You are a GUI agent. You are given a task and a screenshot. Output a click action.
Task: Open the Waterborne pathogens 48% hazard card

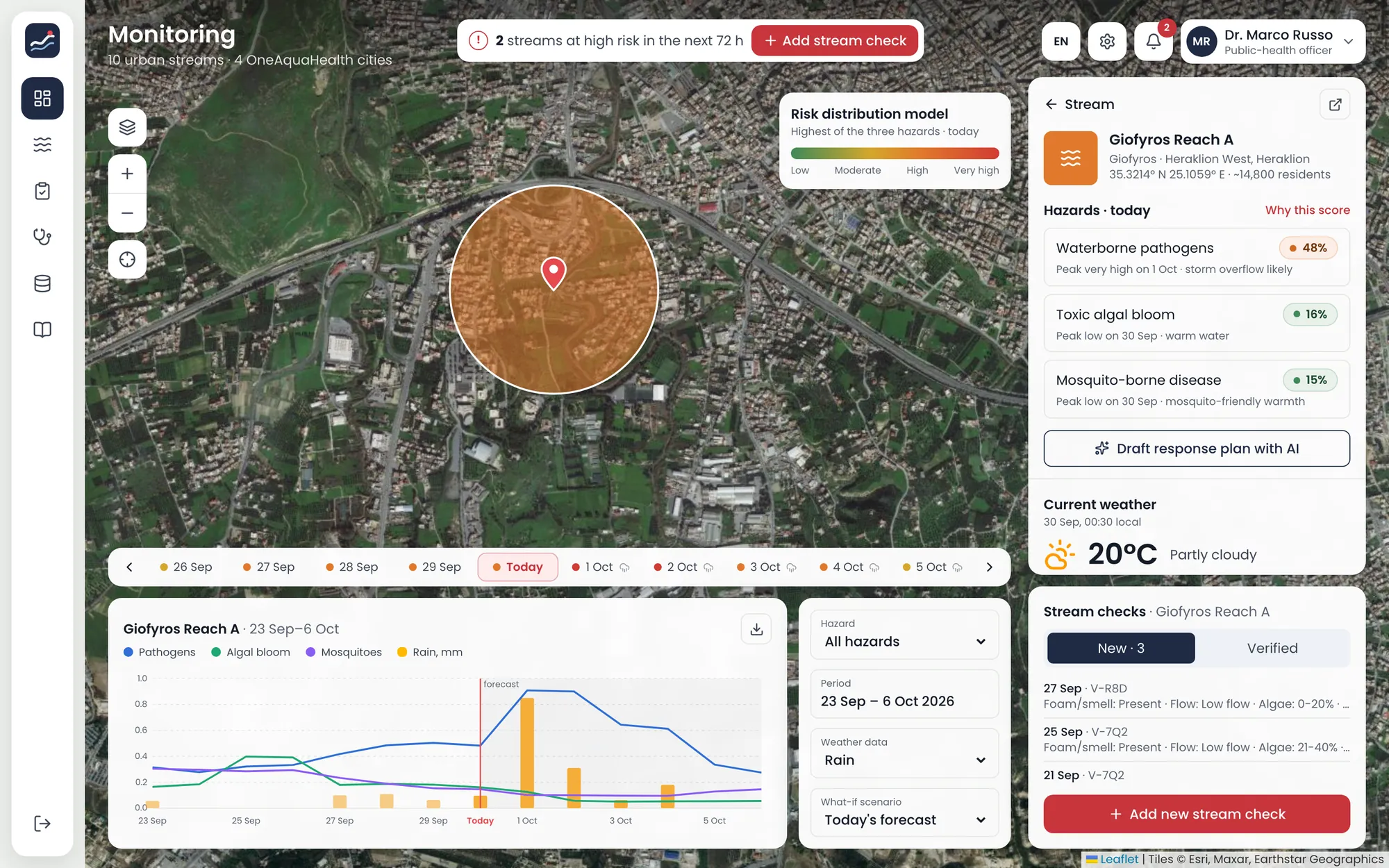pos(1197,258)
